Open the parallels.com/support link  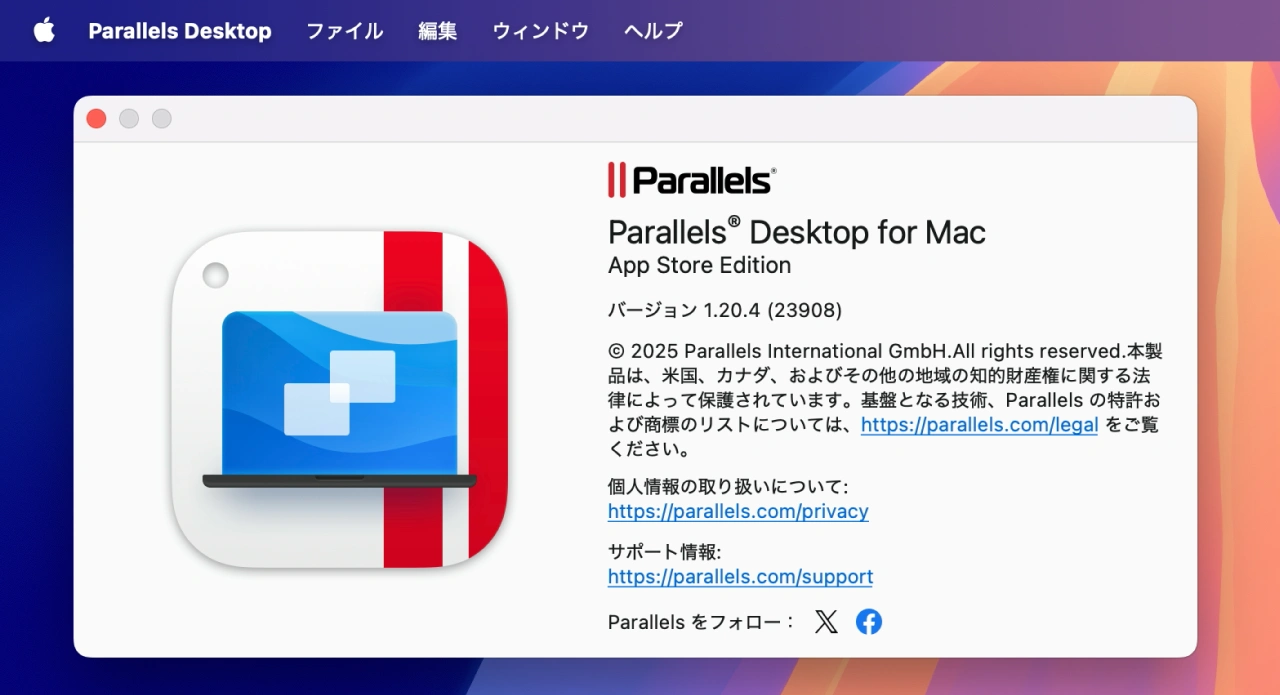tap(740, 577)
